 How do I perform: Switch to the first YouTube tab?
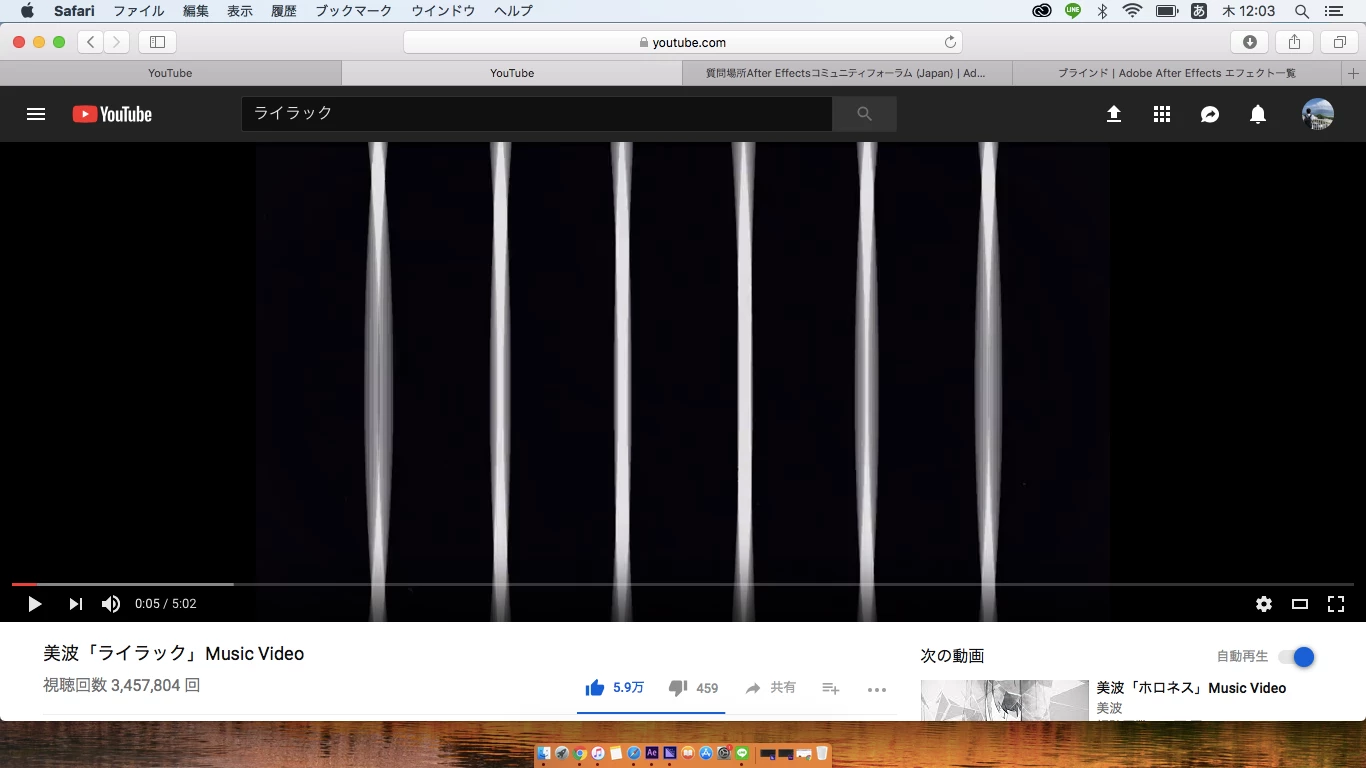(x=170, y=73)
